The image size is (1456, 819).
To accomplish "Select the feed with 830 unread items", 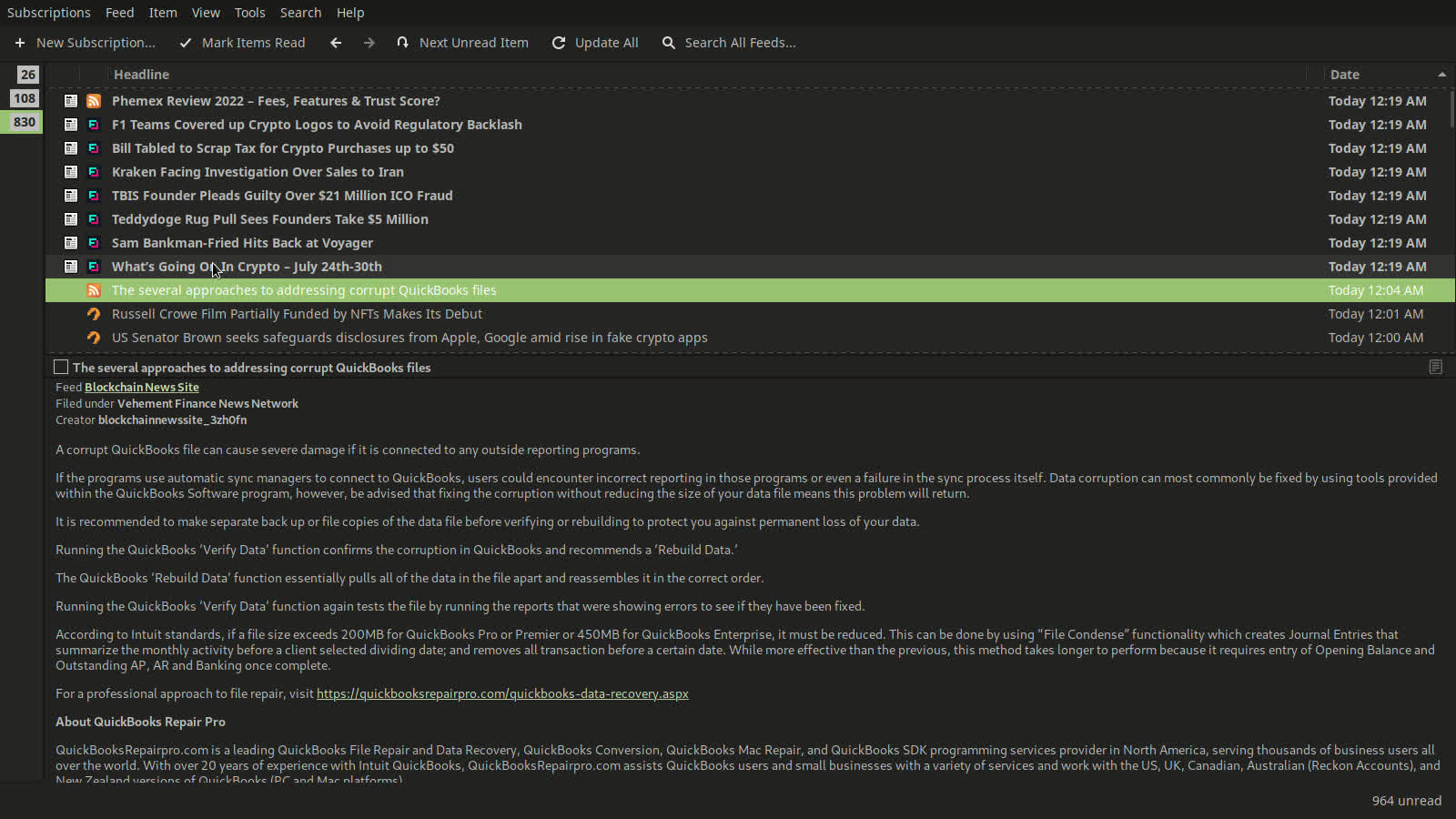I will tap(23, 122).
